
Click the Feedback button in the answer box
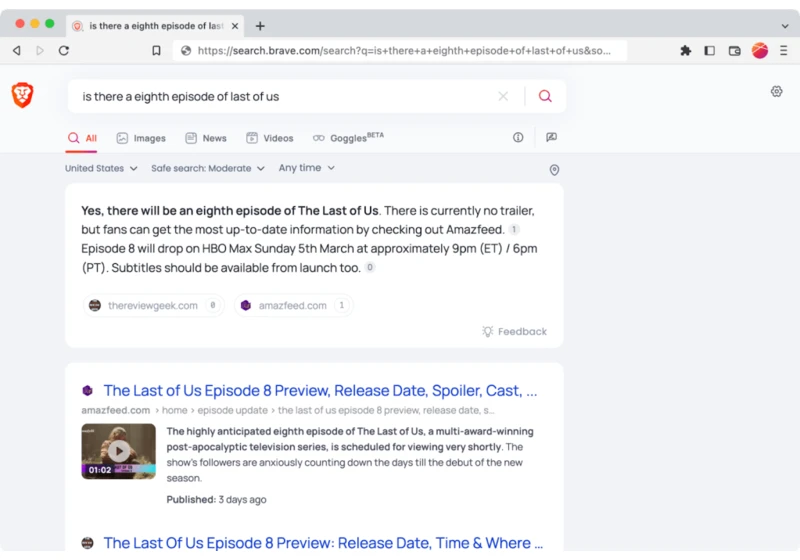pos(514,332)
